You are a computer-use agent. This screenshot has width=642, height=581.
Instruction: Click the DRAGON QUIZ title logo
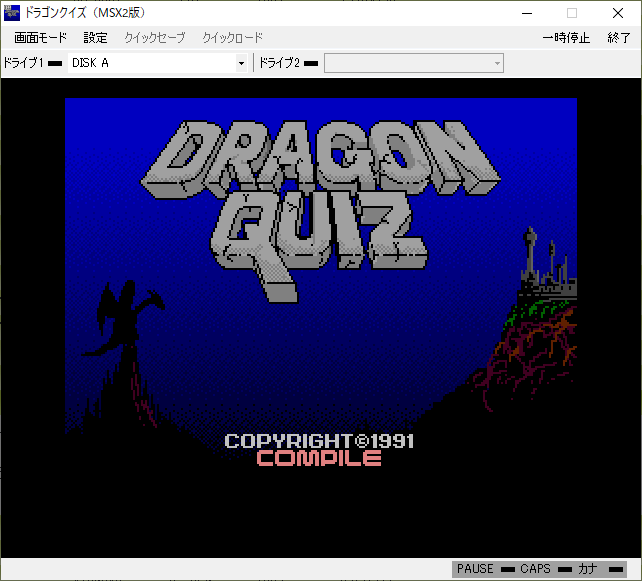[x=320, y=211]
